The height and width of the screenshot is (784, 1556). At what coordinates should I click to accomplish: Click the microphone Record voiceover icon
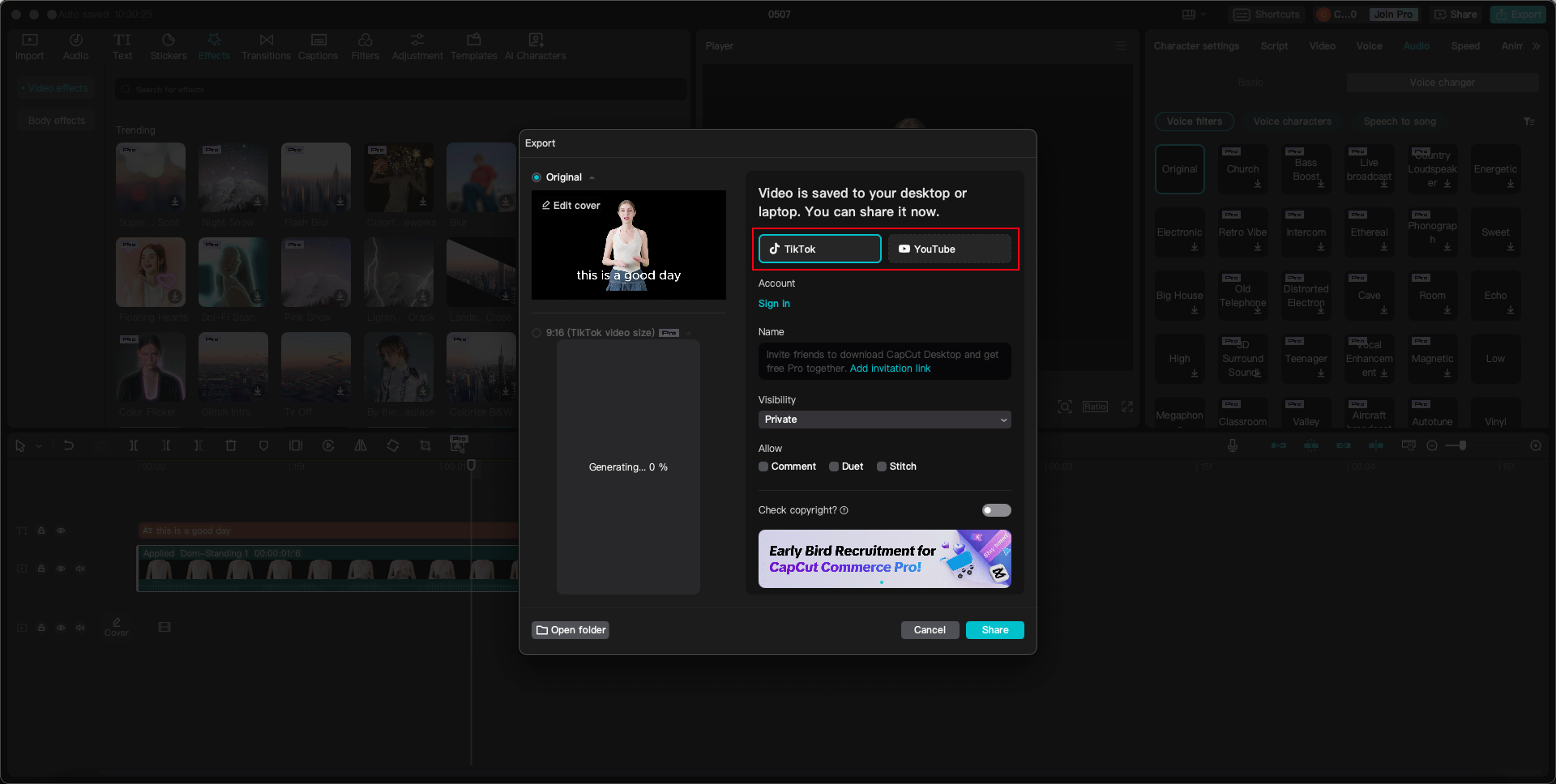pos(1233,445)
